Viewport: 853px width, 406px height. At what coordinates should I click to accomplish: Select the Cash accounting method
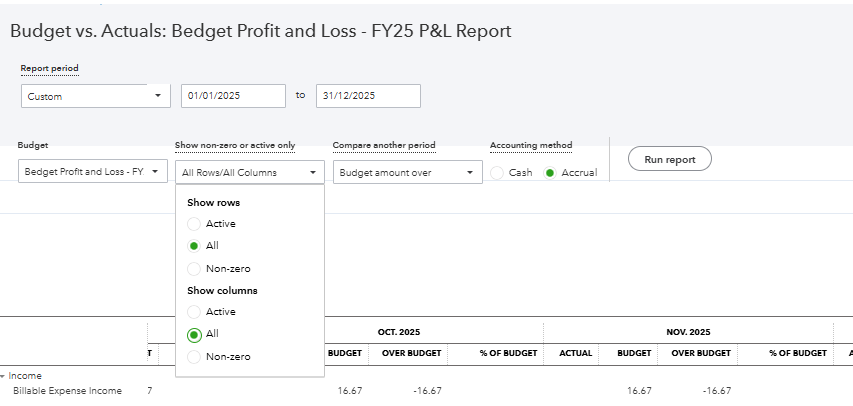tap(498, 173)
